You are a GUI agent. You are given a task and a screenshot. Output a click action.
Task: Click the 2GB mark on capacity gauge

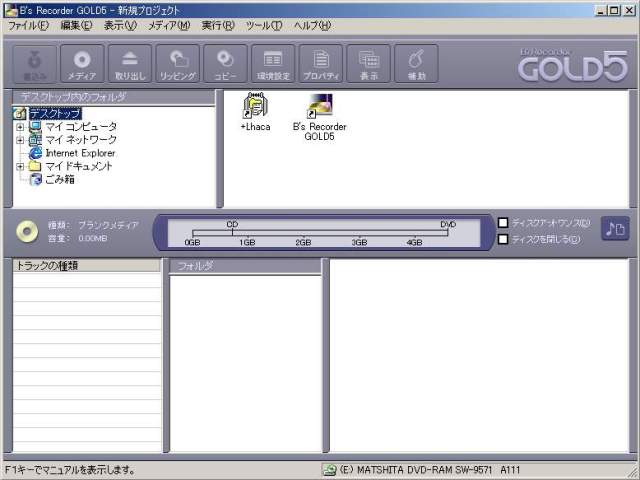303,242
